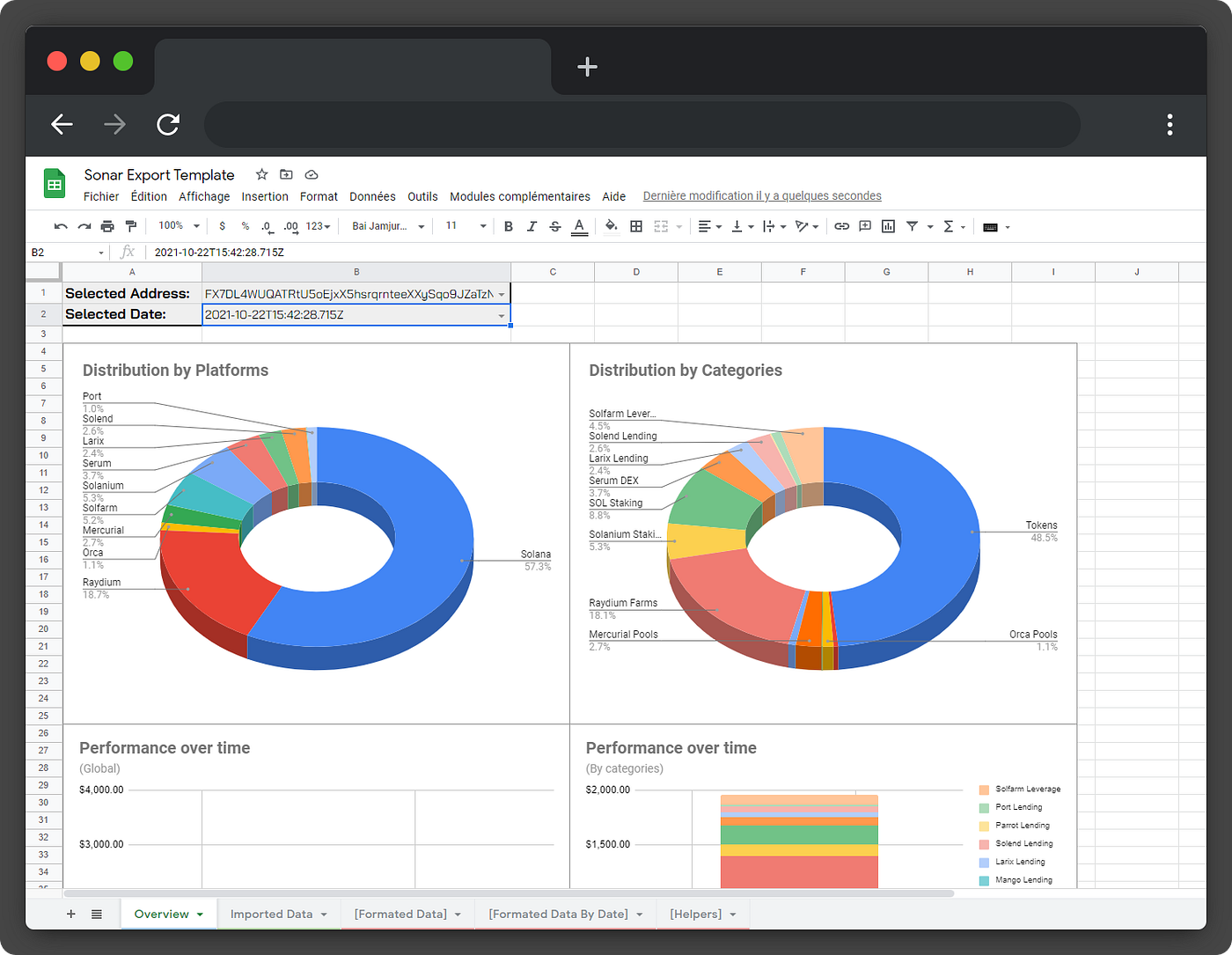
Task: Star the Sonar Export Template document
Action: point(261,174)
